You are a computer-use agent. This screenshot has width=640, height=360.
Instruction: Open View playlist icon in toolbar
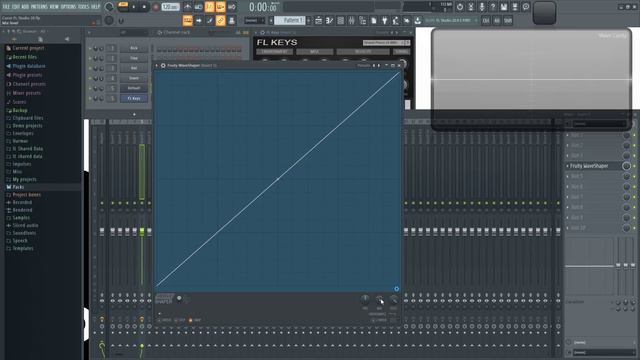pos(318,20)
